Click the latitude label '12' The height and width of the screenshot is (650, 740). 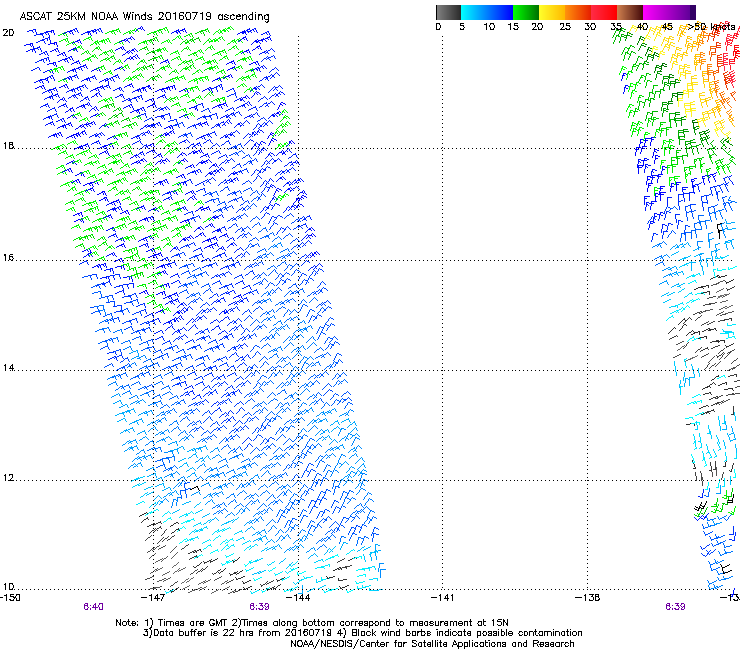(8, 478)
